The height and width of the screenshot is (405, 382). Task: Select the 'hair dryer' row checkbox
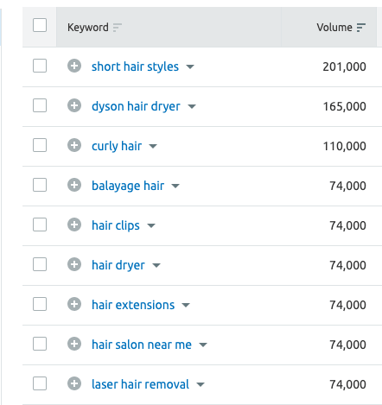pyautogui.click(x=40, y=265)
